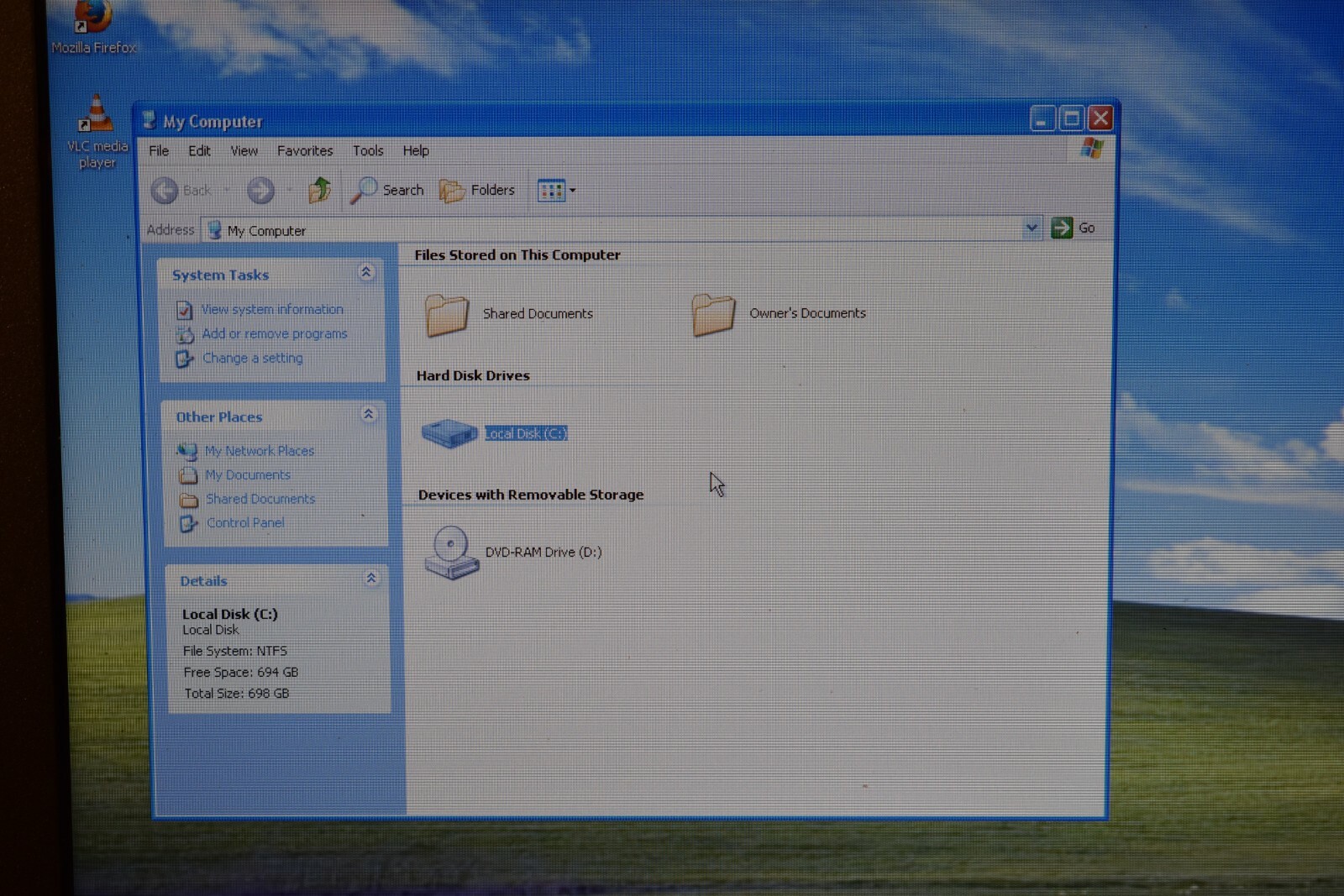Image resolution: width=1344 pixels, height=896 pixels.
Task: Click View system information link
Action: 272,309
